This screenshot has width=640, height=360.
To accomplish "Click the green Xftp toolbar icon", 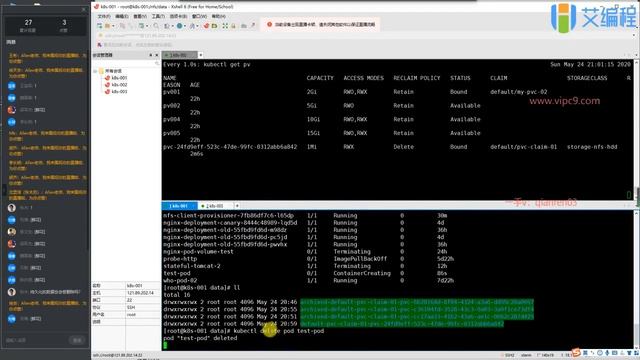I will [214, 26].
